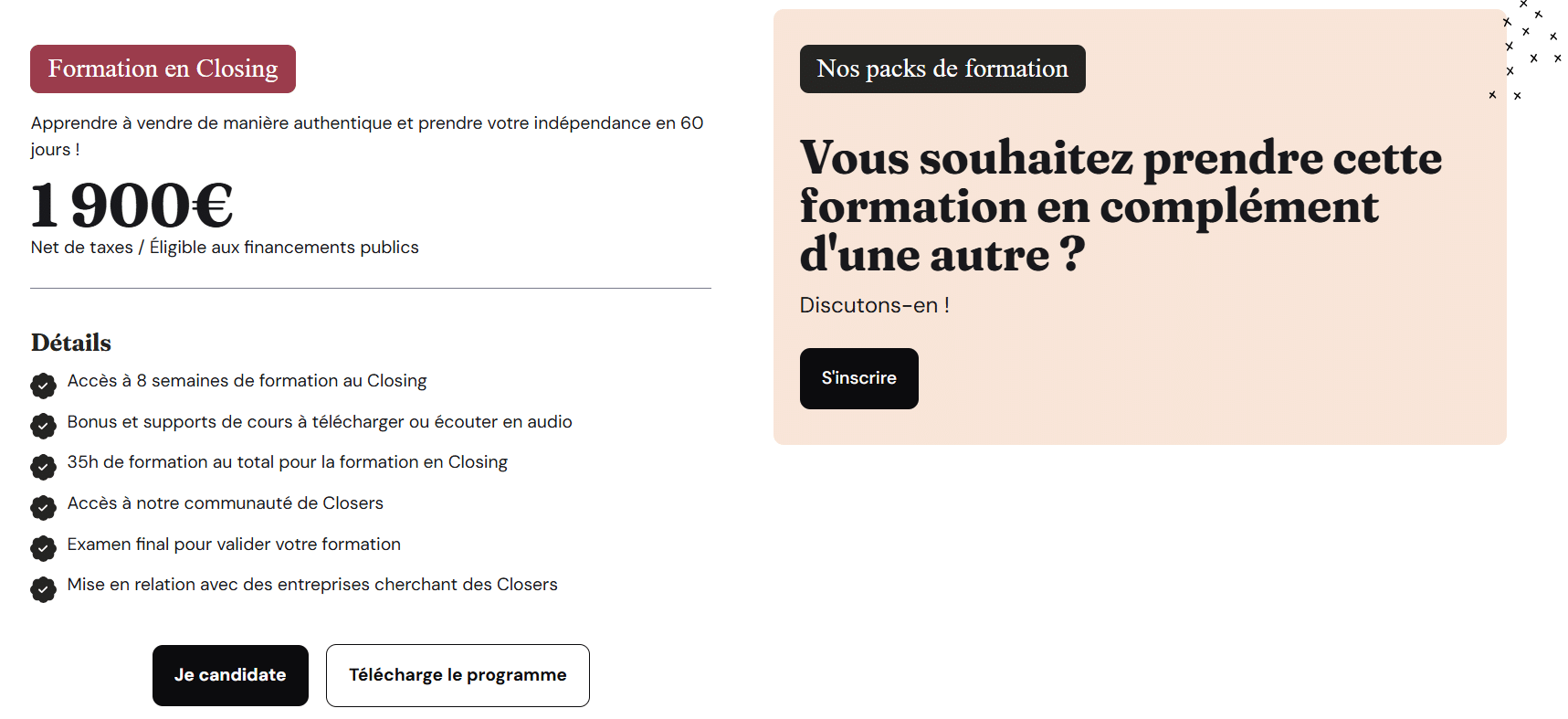Click the Discutons-en ! text
1568x719 pixels.
874,305
